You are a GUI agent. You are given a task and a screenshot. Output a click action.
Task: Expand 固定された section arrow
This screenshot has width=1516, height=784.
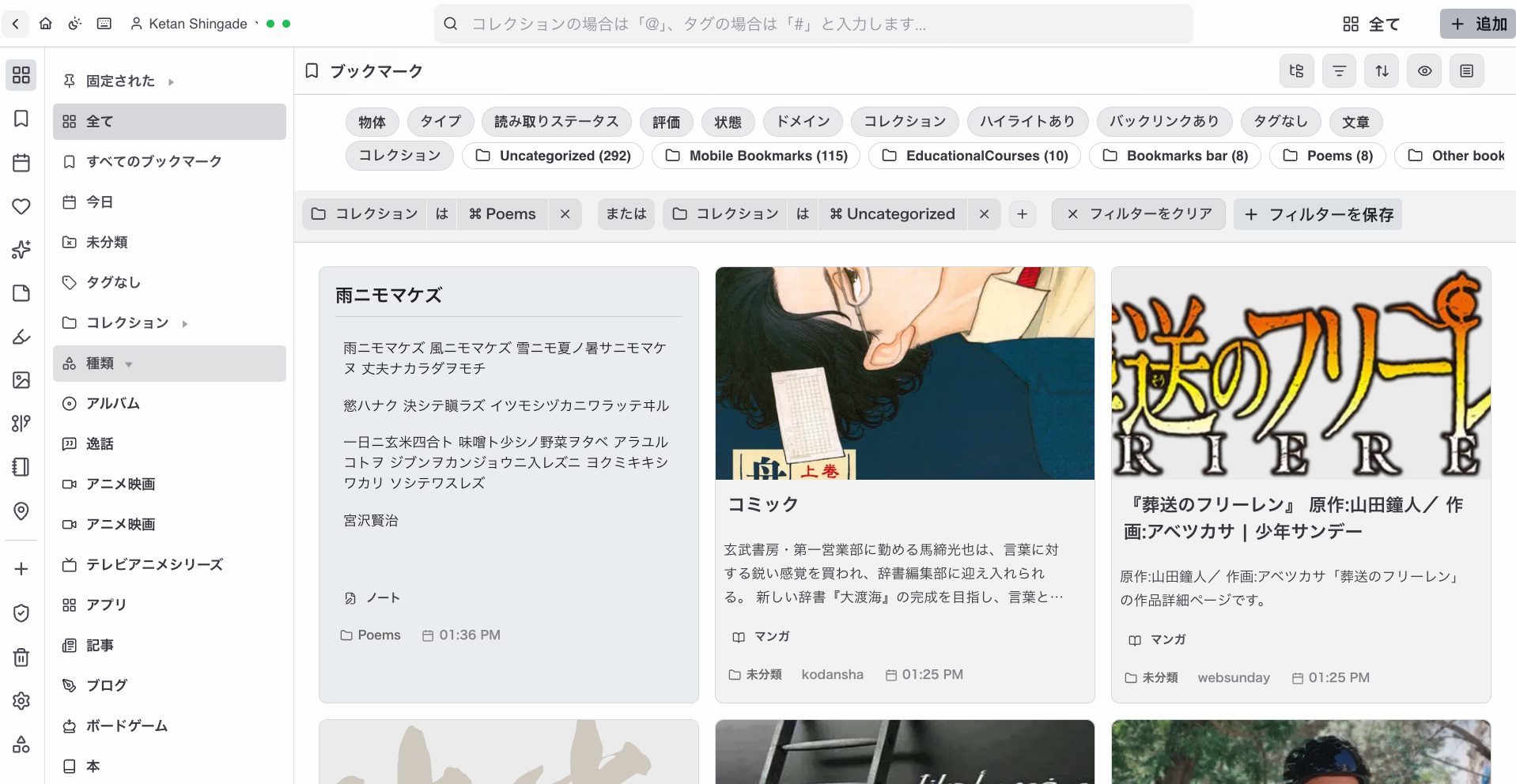(171, 81)
